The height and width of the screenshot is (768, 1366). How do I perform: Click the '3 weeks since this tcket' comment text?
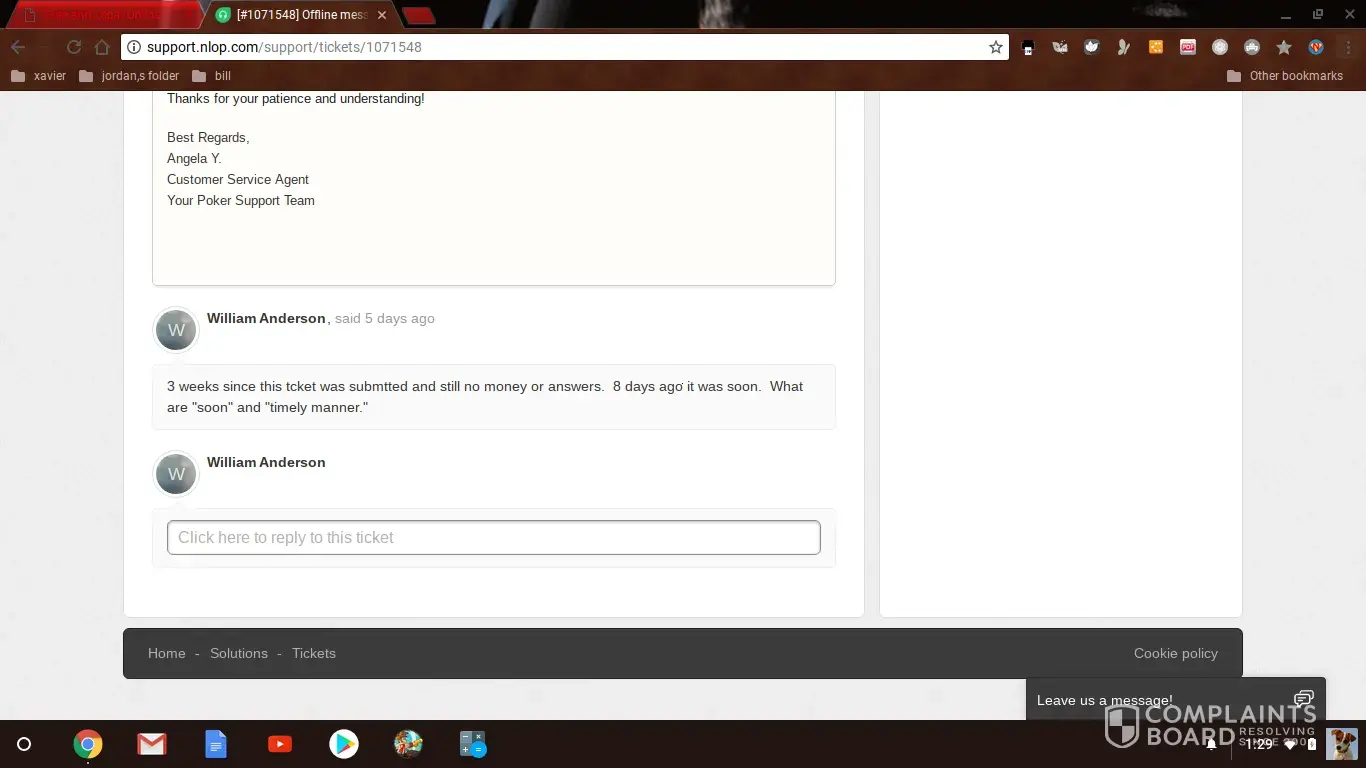(485, 397)
